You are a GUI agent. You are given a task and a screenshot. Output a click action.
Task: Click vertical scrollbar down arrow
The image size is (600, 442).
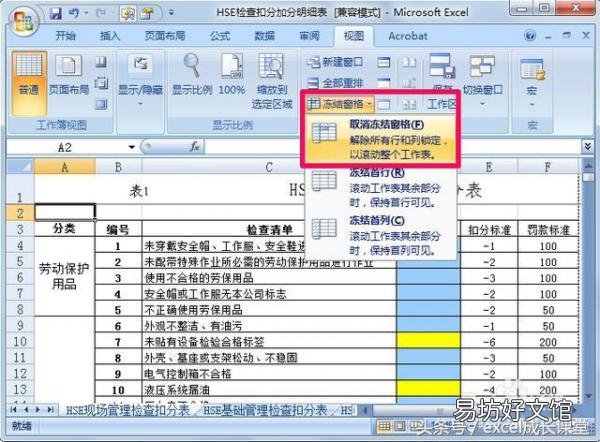[588, 396]
